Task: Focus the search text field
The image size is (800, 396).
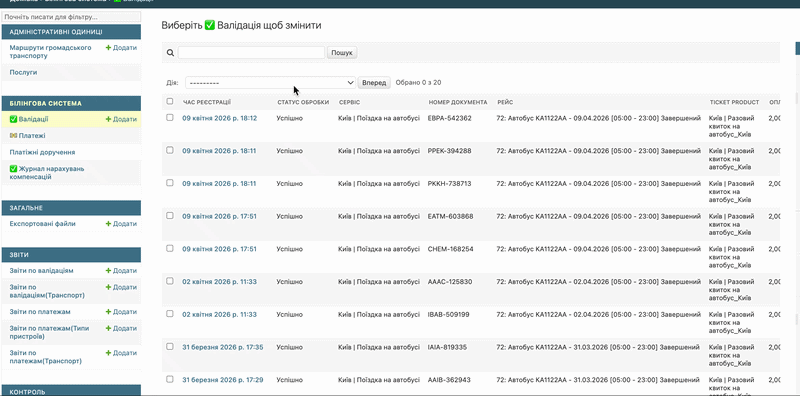Action: (252, 53)
